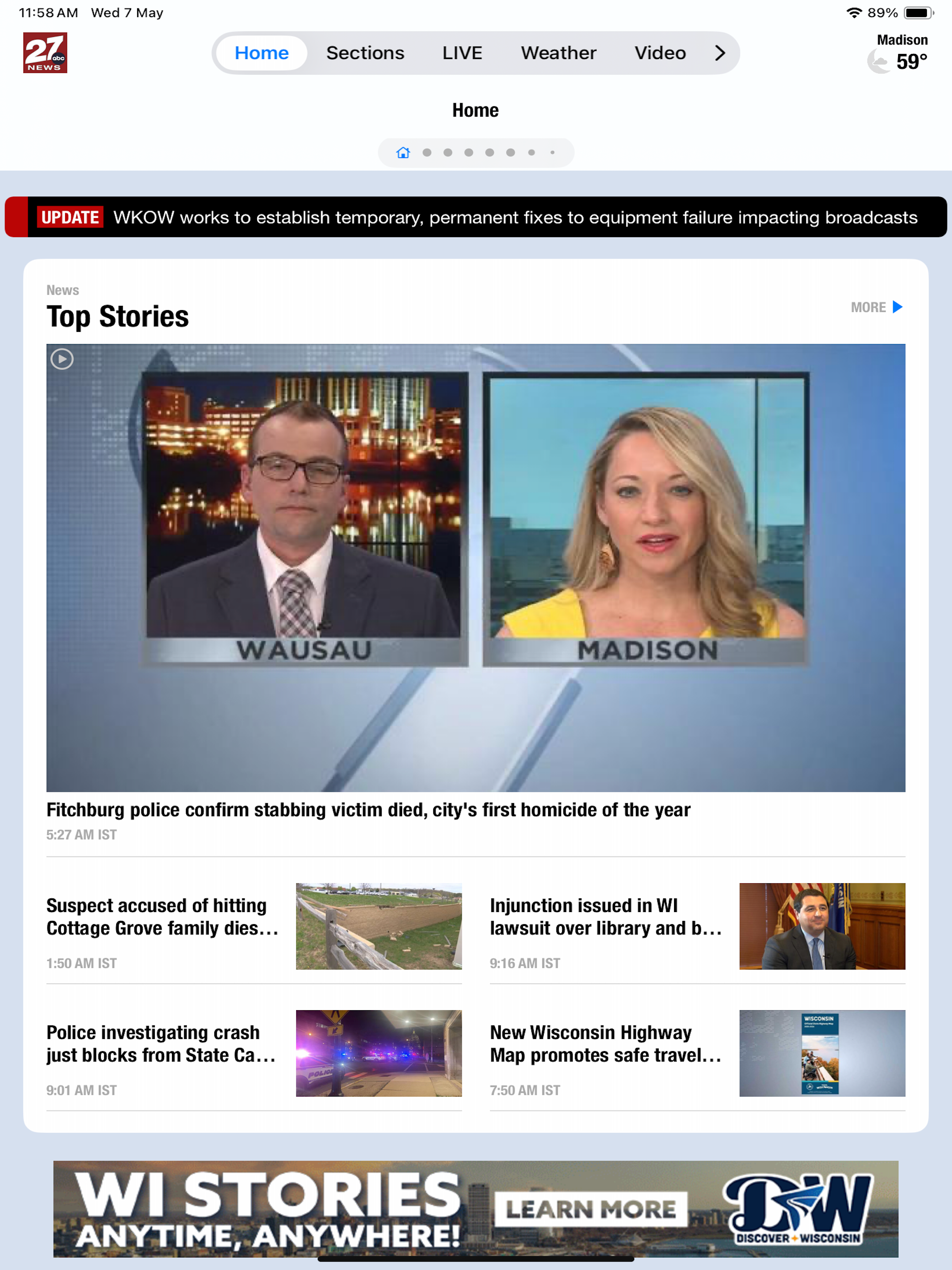952x1270 pixels.
Task: Click the red UPDATE label
Action: (x=70, y=217)
